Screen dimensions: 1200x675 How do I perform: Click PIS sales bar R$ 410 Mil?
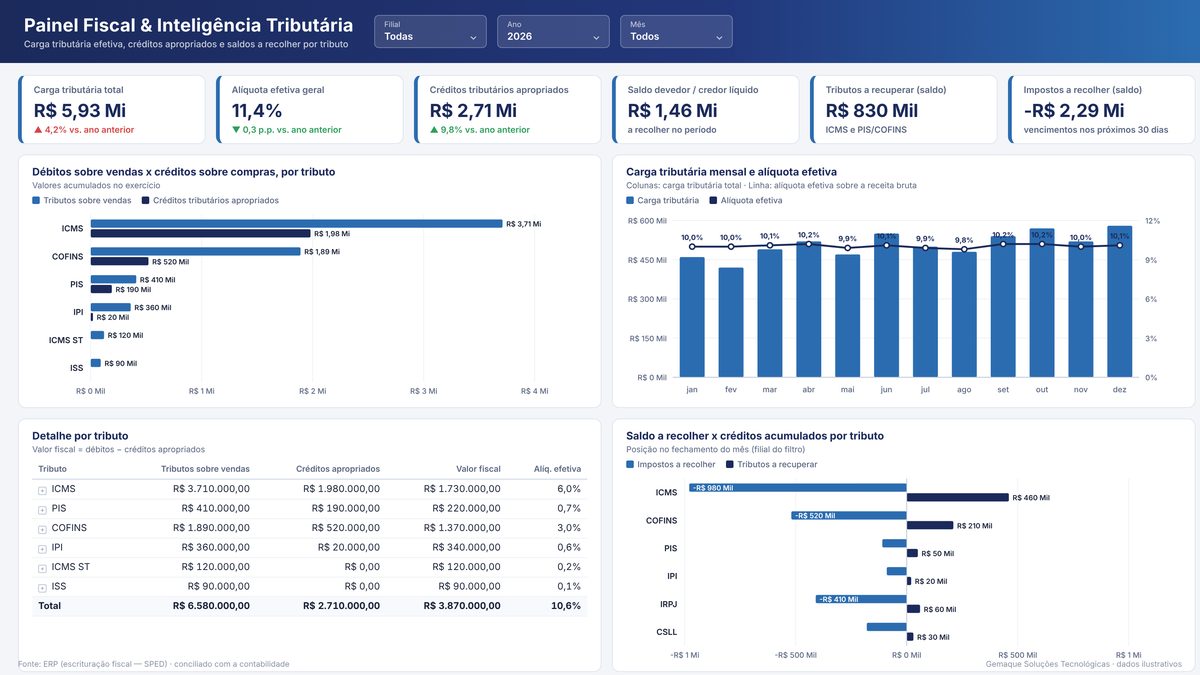pyautogui.click(x=113, y=280)
